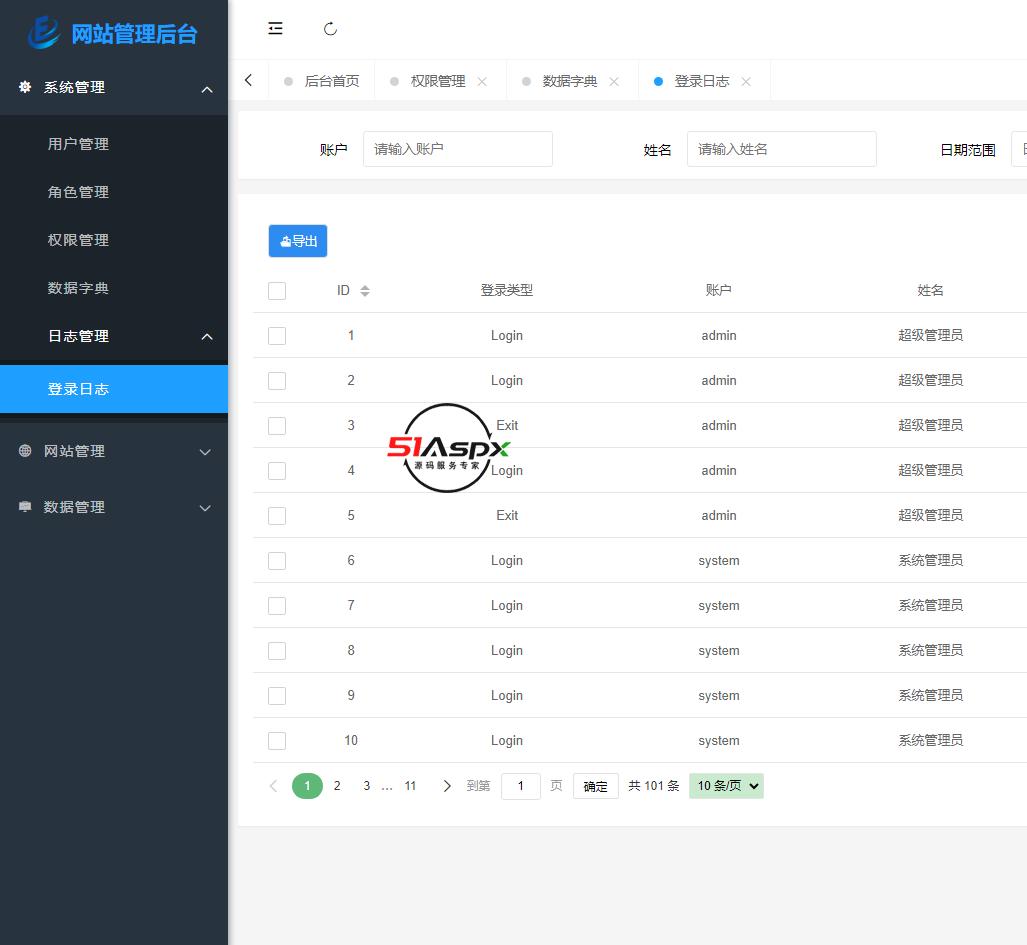This screenshot has height=945, width=1027.
Task: Close the 登录日志 tab
Action: coord(745,81)
